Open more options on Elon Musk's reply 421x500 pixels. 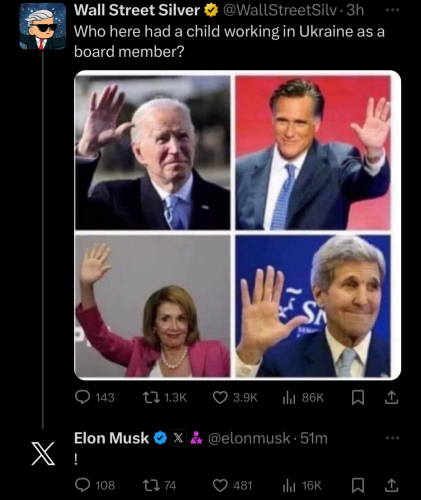tap(392, 438)
